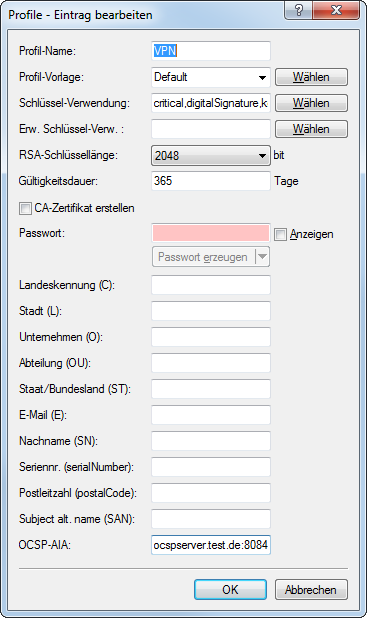Focus the pink Passwort field
This screenshot has width=367, height=618.
pyautogui.click(x=211, y=233)
